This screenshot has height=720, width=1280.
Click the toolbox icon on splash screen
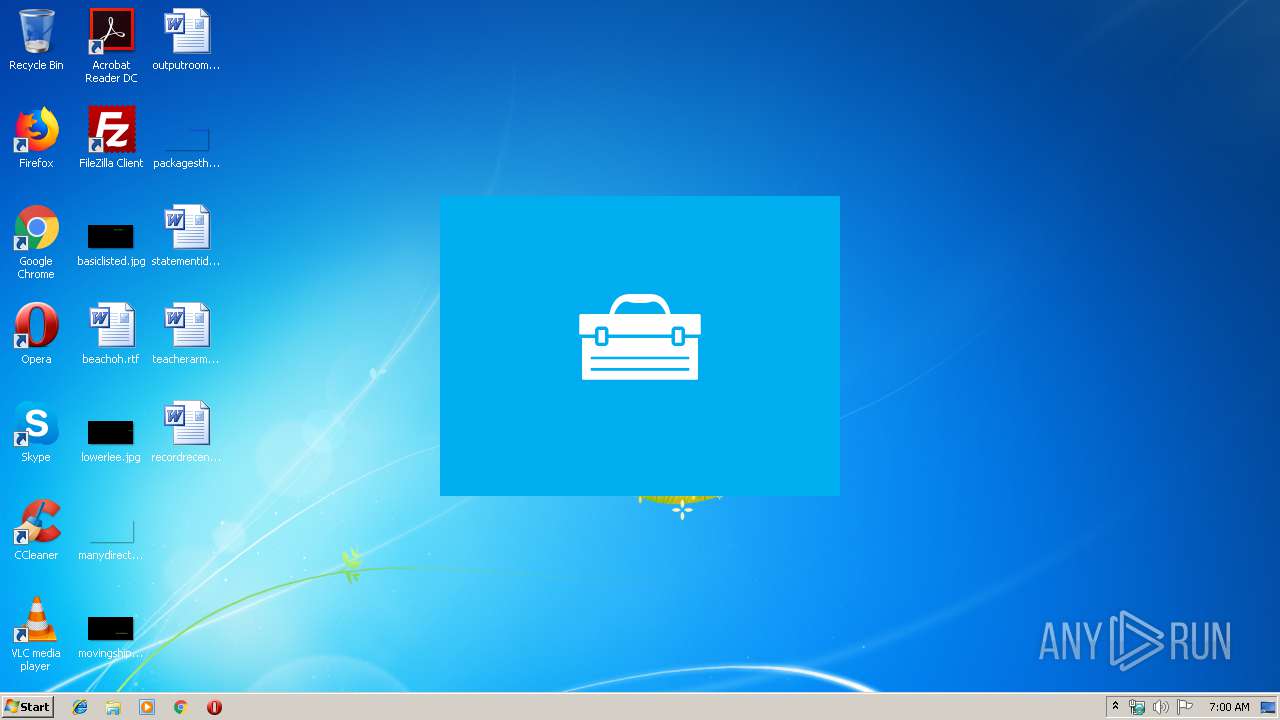pyautogui.click(x=640, y=337)
